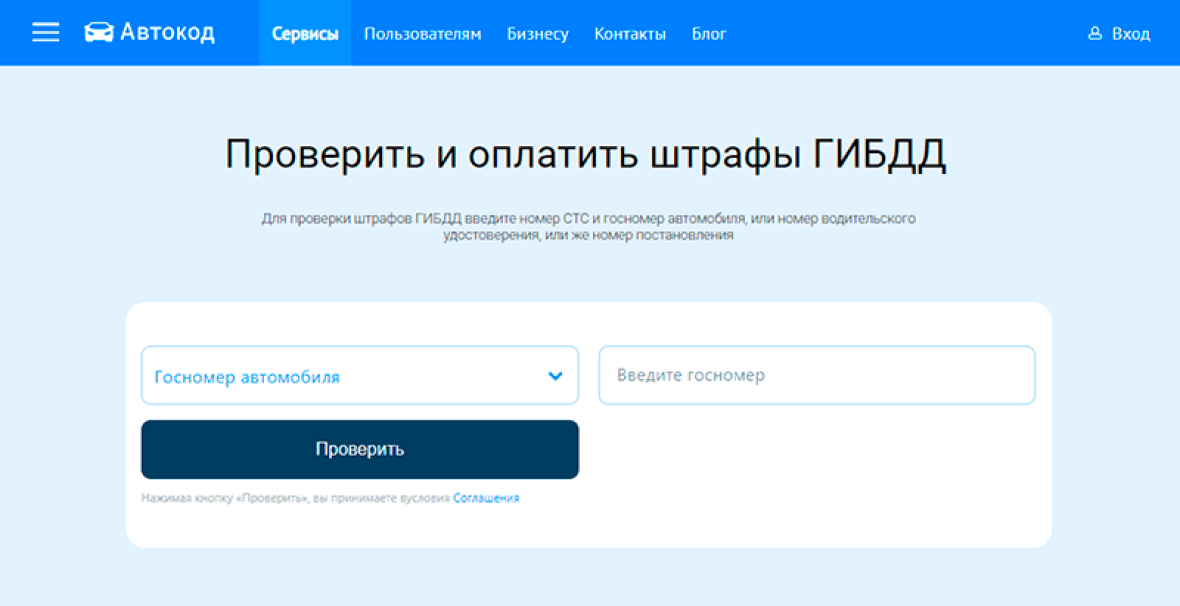Click empty space in the blue header bar
This screenshot has width=1180, height=606.
900,33
